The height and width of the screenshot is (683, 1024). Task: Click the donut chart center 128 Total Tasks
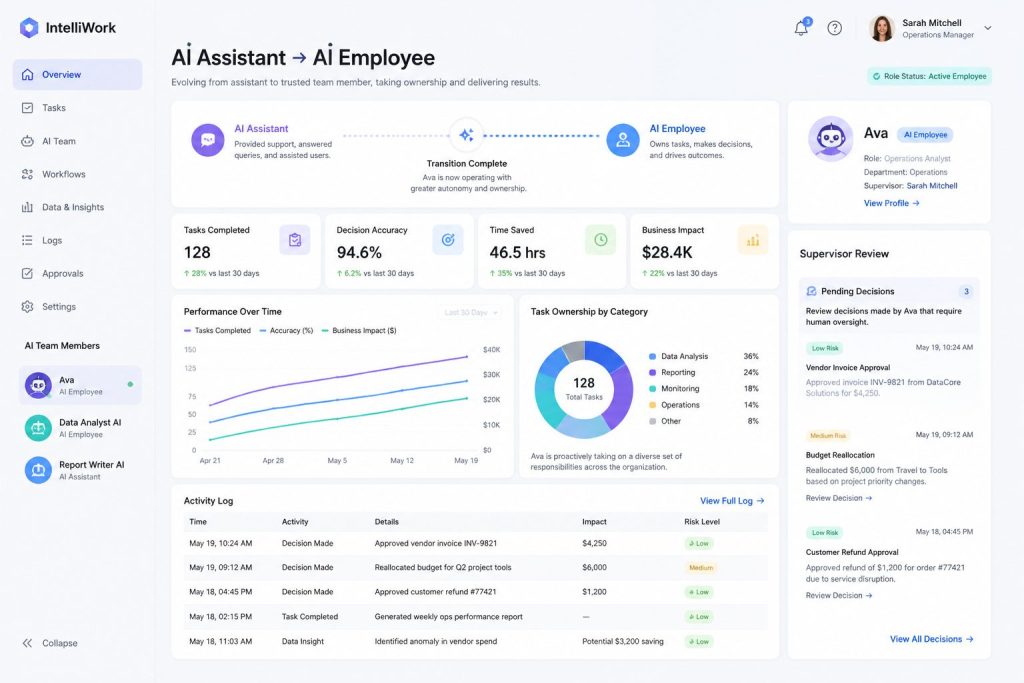584,389
